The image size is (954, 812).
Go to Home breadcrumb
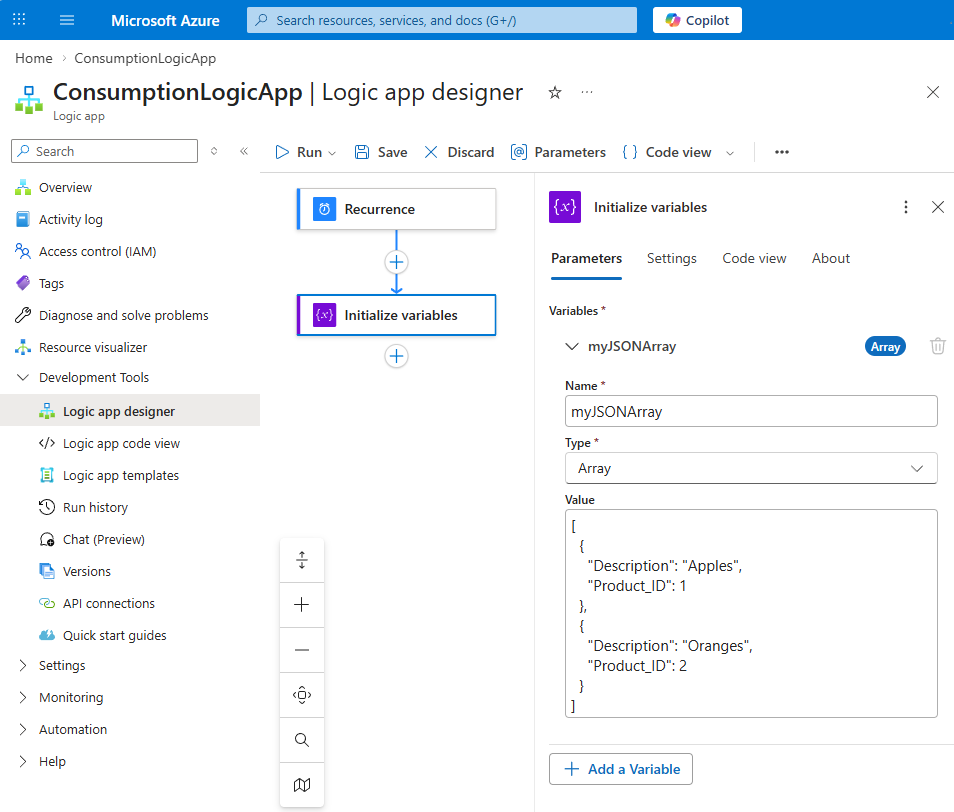pos(34,58)
